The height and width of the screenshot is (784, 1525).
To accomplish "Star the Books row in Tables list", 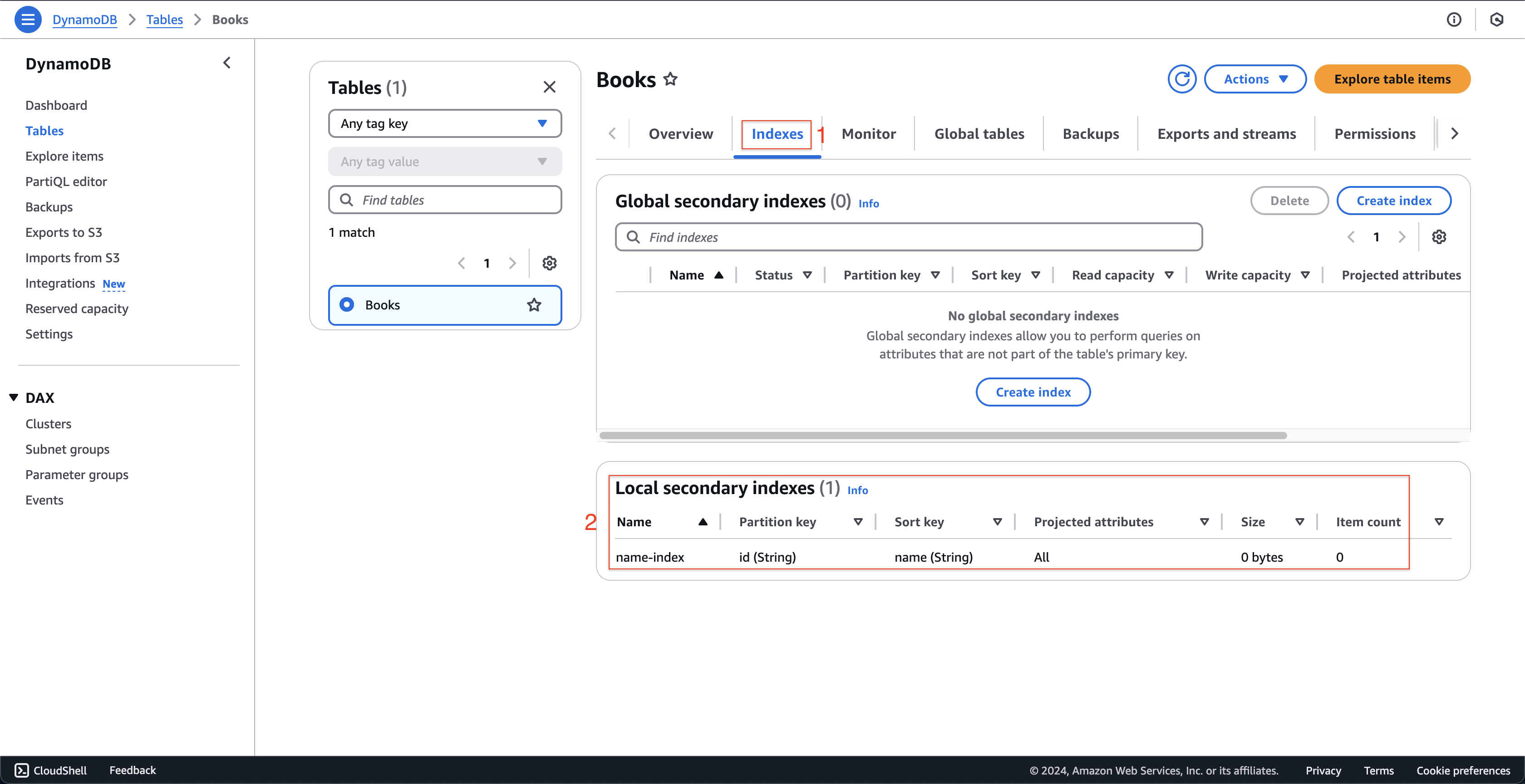I will pyautogui.click(x=534, y=305).
